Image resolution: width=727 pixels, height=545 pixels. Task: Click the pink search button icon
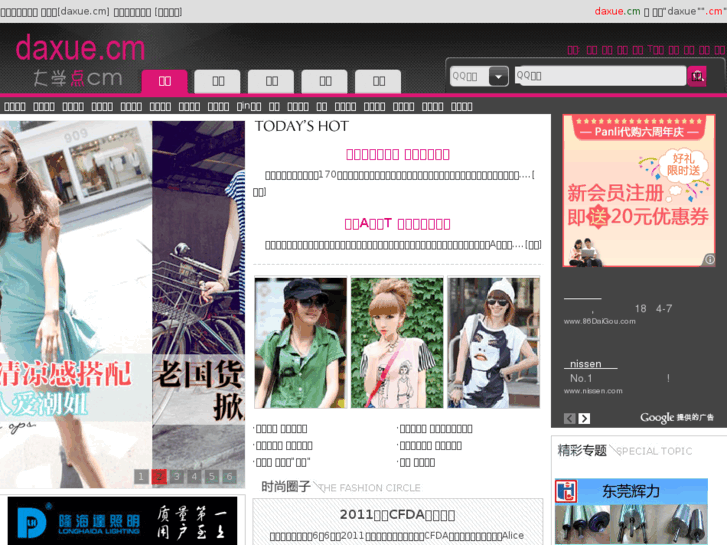[x=697, y=76]
